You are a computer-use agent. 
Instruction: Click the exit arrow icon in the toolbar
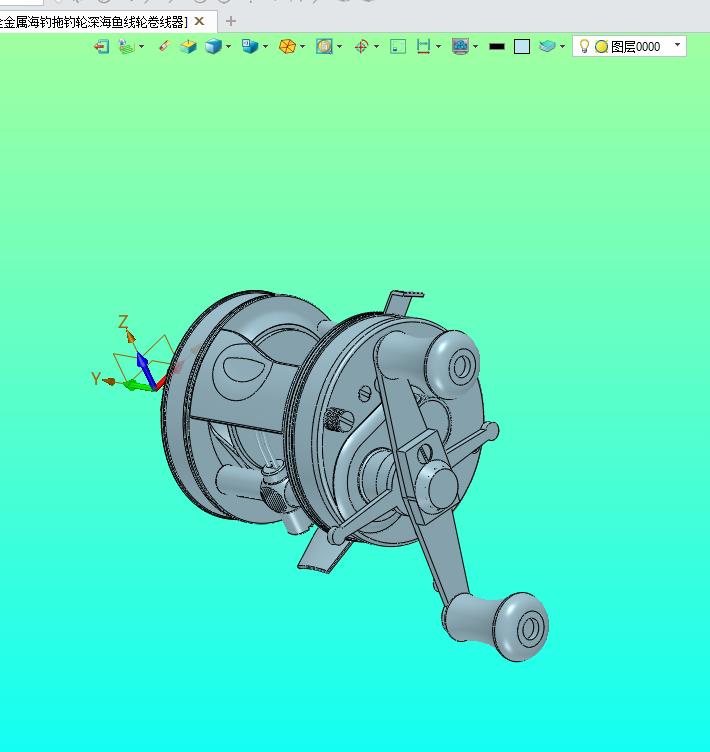coord(101,46)
